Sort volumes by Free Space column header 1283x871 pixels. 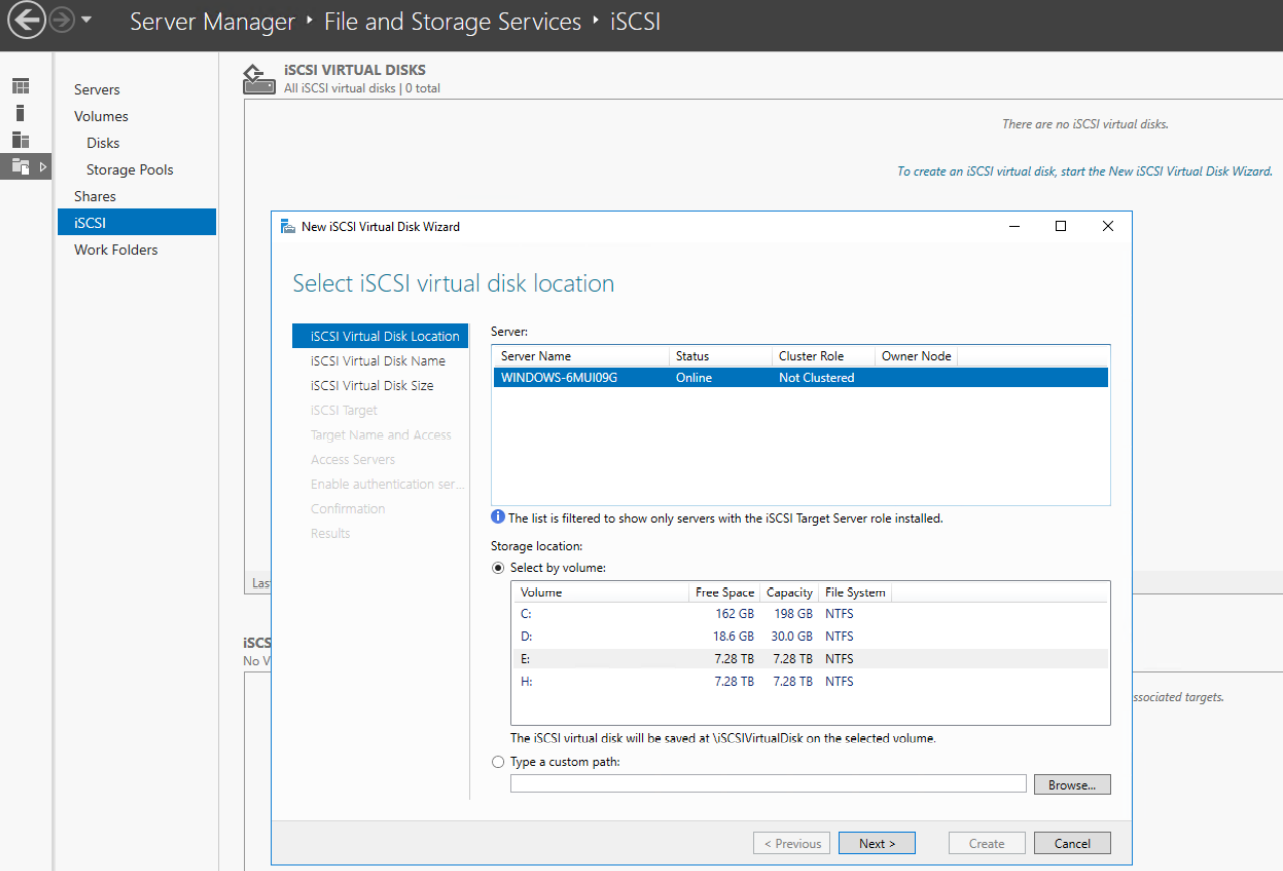coord(724,592)
